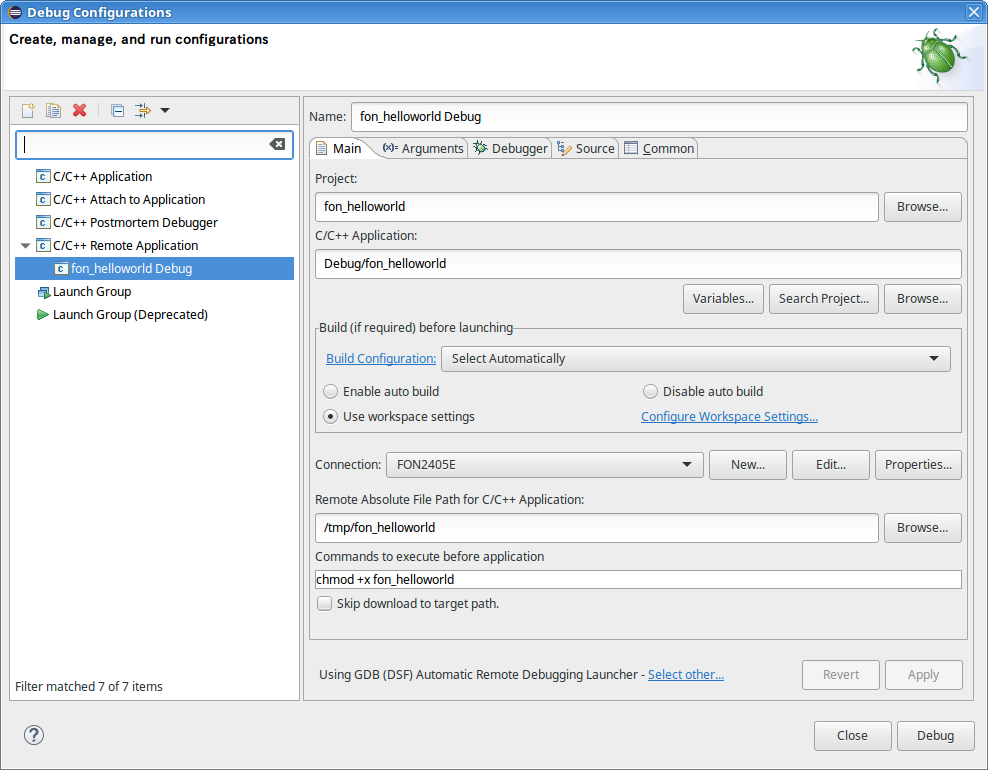Screen dimensions: 988x770
Task: Click the filter launch configurations icon
Action: click(x=142, y=111)
